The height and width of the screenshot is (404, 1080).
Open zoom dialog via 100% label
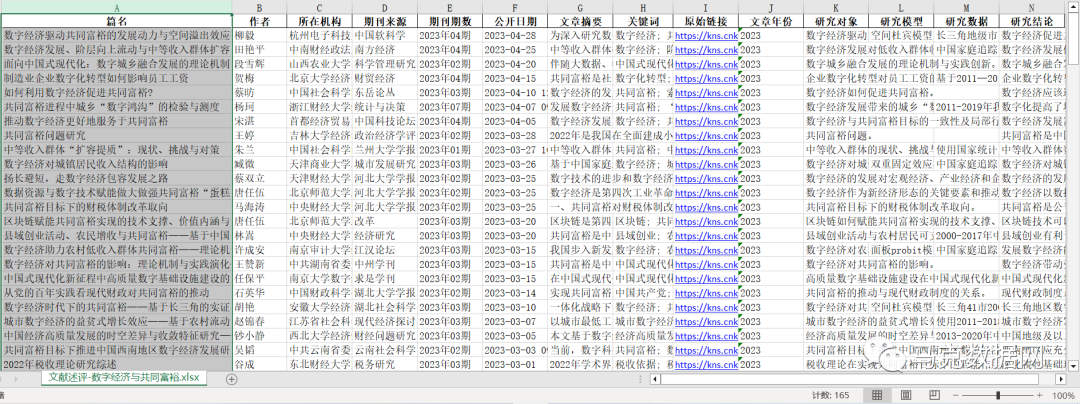click(1065, 396)
